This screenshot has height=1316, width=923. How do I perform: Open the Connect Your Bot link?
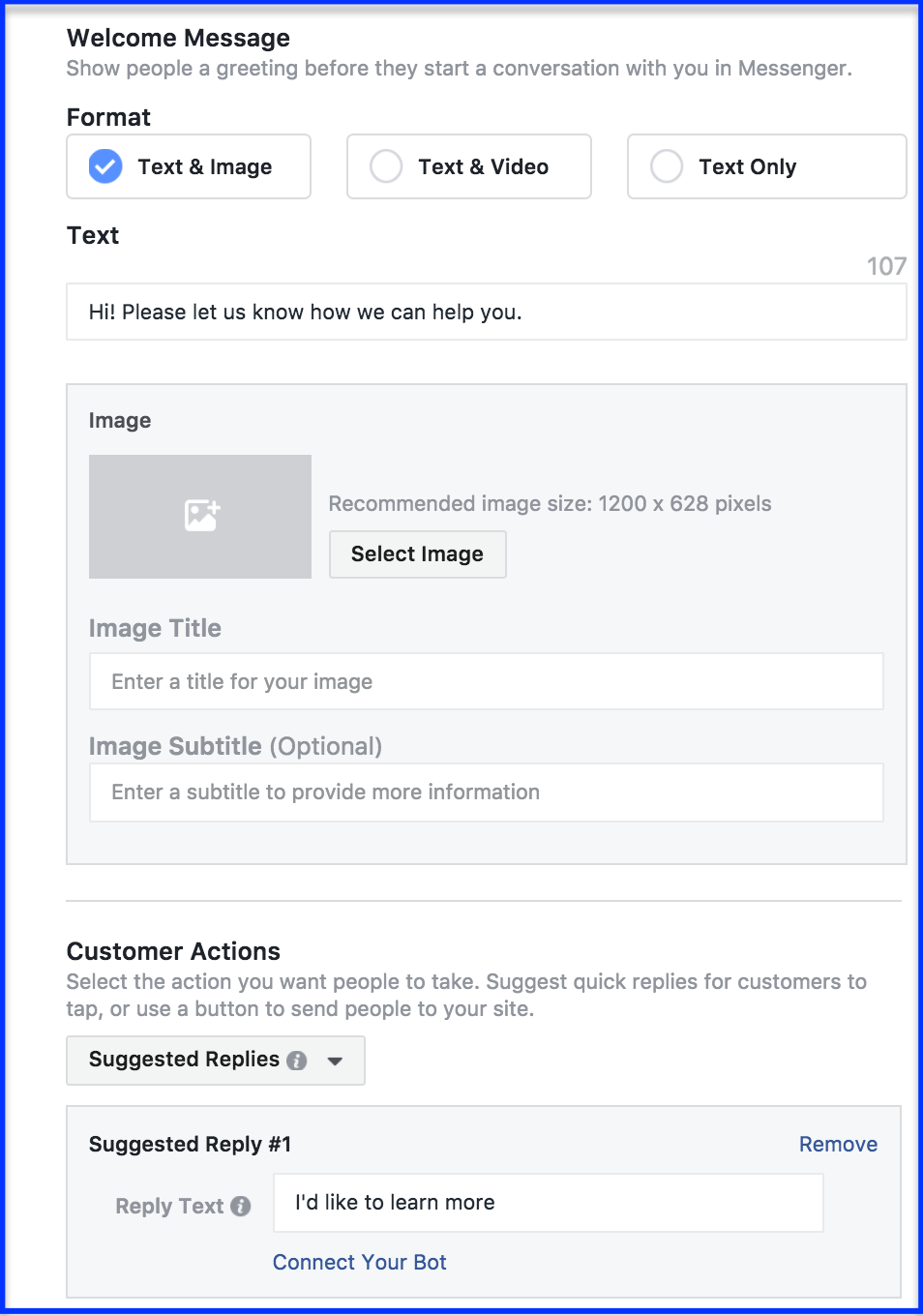coord(360,1262)
